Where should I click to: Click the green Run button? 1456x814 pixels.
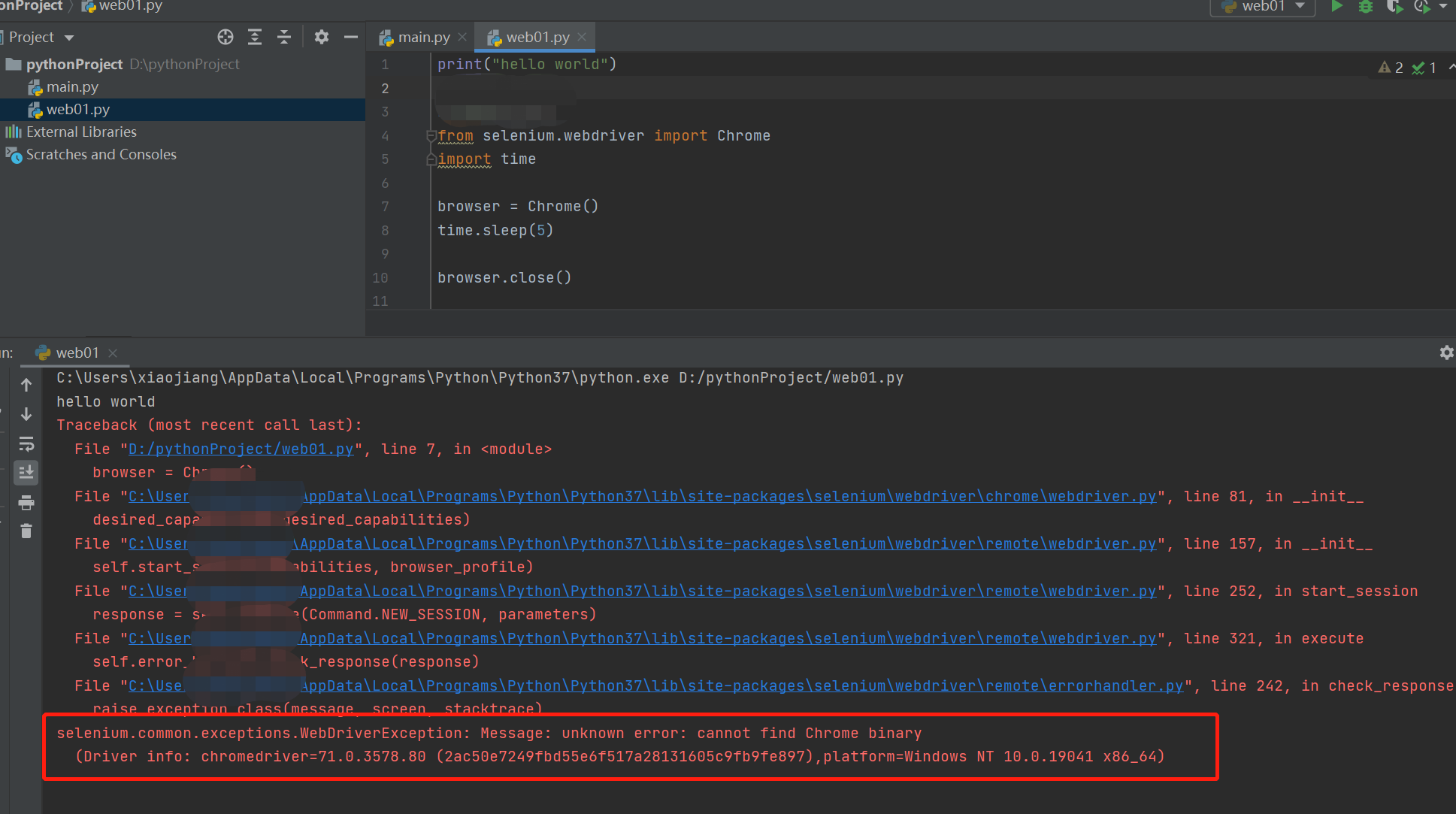1336,7
